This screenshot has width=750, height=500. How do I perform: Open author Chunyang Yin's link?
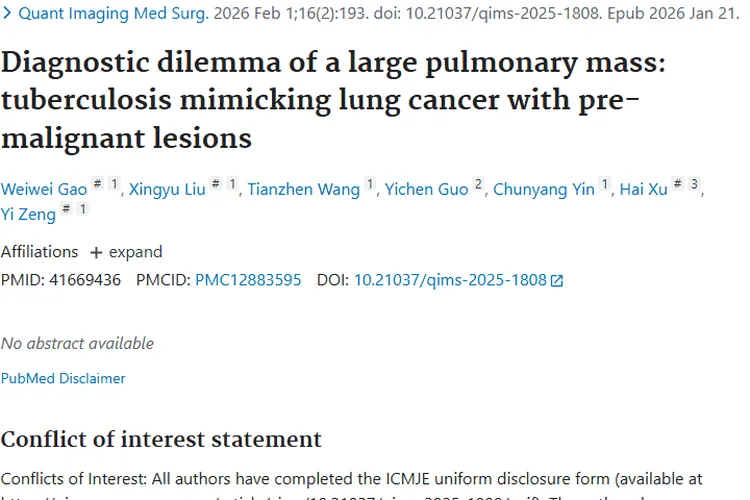(544, 189)
